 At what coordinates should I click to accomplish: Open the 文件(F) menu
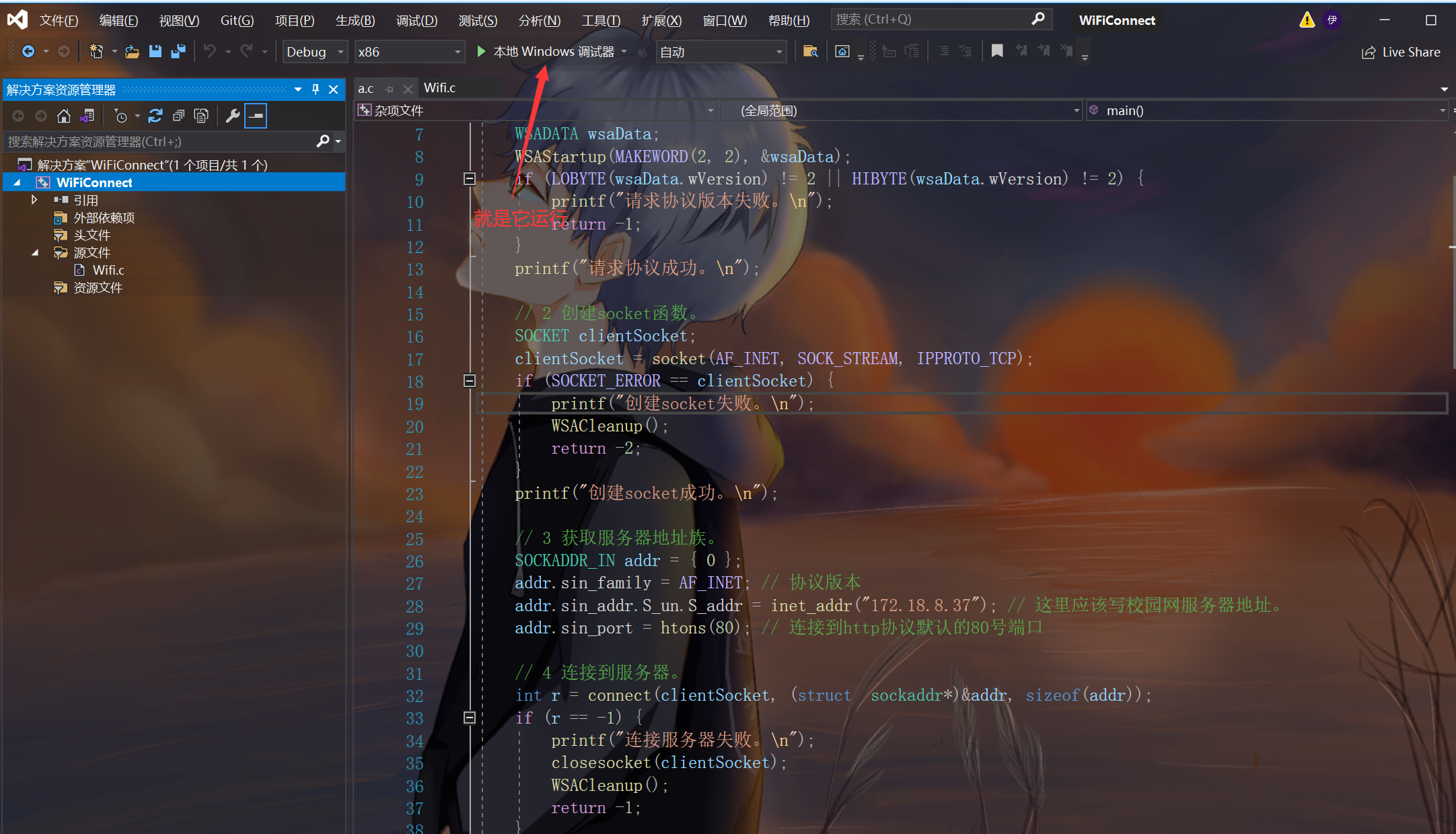point(59,20)
